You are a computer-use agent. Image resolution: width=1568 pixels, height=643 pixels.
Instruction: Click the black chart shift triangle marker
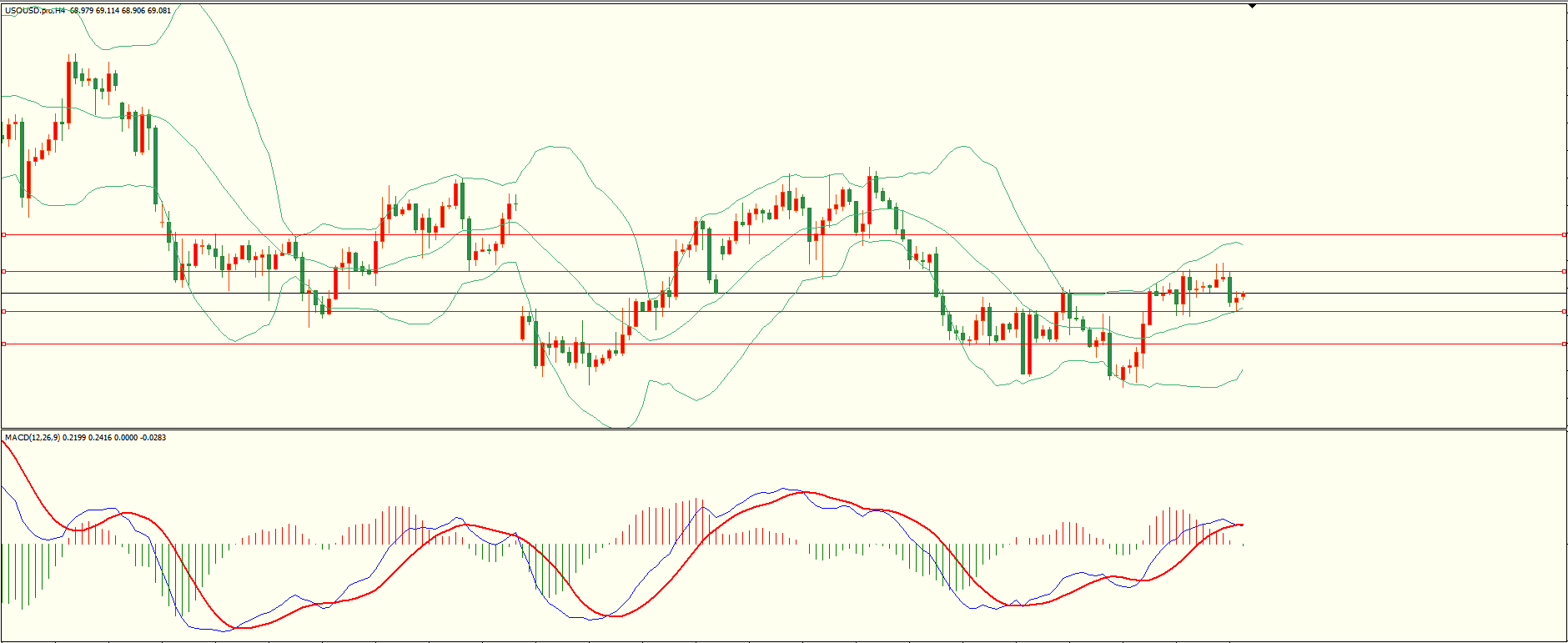[1252, 6]
